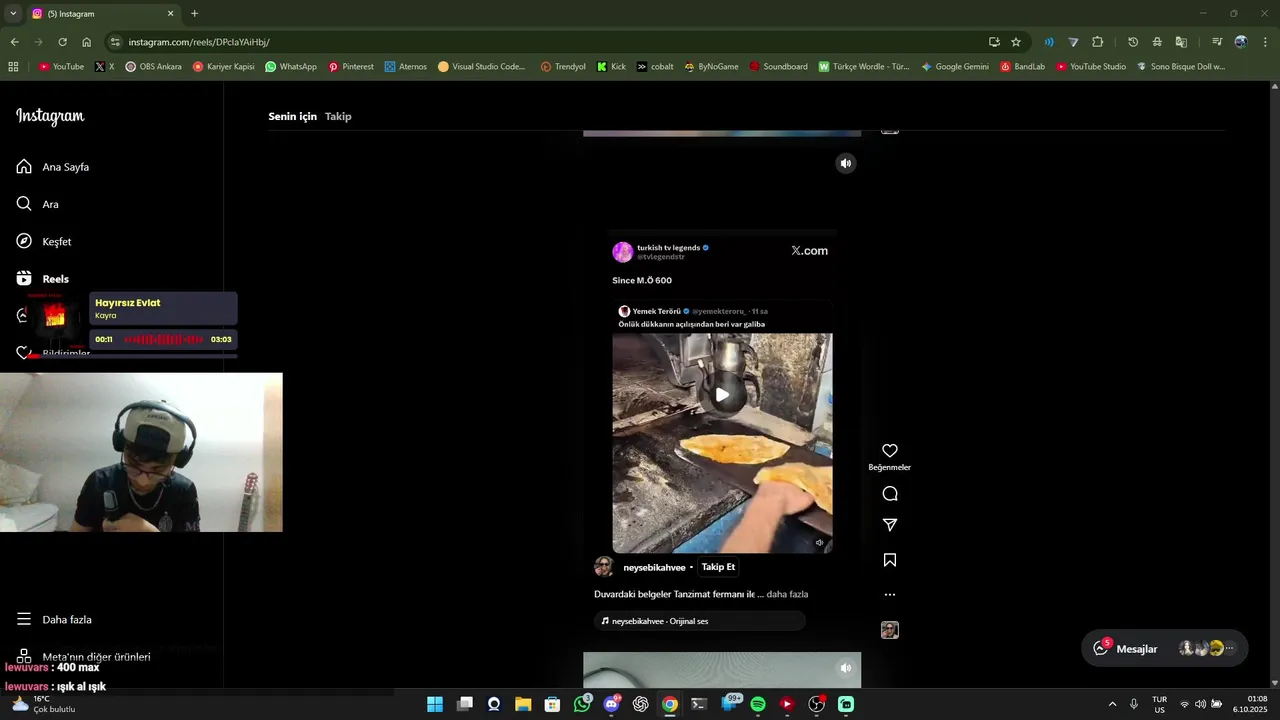This screenshot has width=1280, height=720.
Task: Reload the Instagram page
Action: (62, 42)
